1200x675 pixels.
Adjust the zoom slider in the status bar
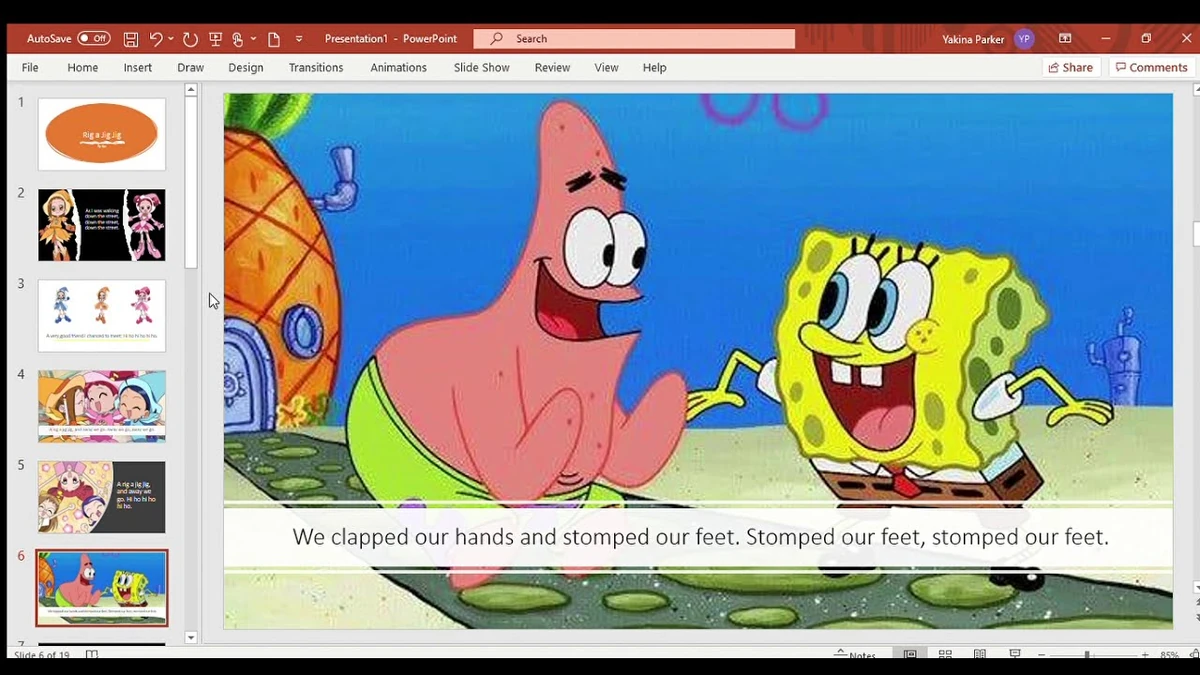[x=1087, y=655]
